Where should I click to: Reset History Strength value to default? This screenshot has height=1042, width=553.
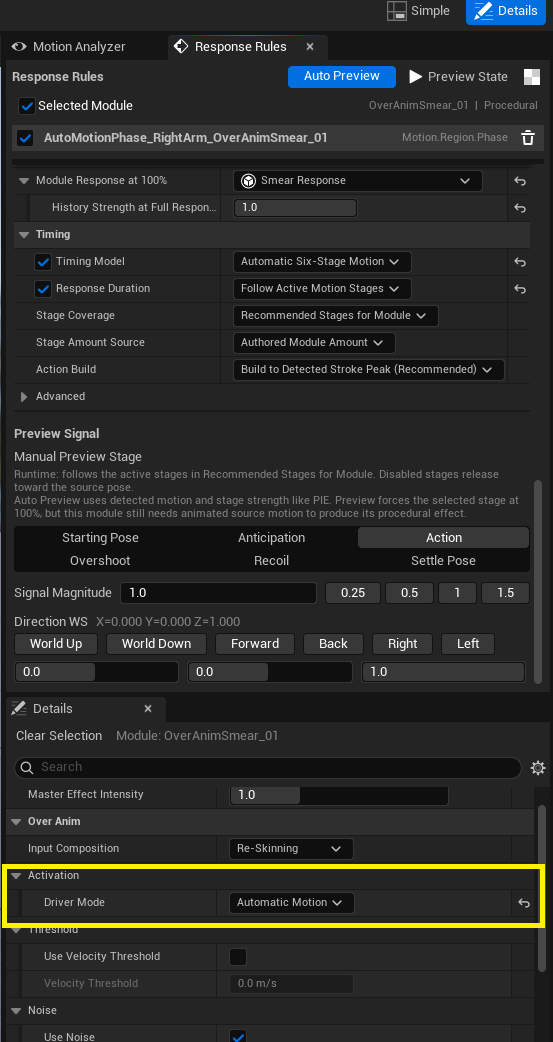pyautogui.click(x=520, y=208)
